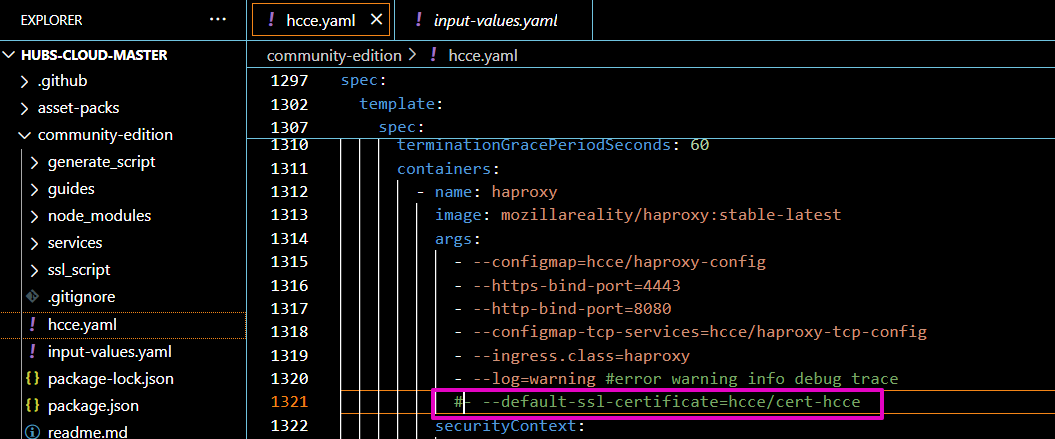Place cursor on terminationGracePeriodSeconds line
This screenshot has width=1055, height=439.
pyautogui.click(x=553, y=145)
